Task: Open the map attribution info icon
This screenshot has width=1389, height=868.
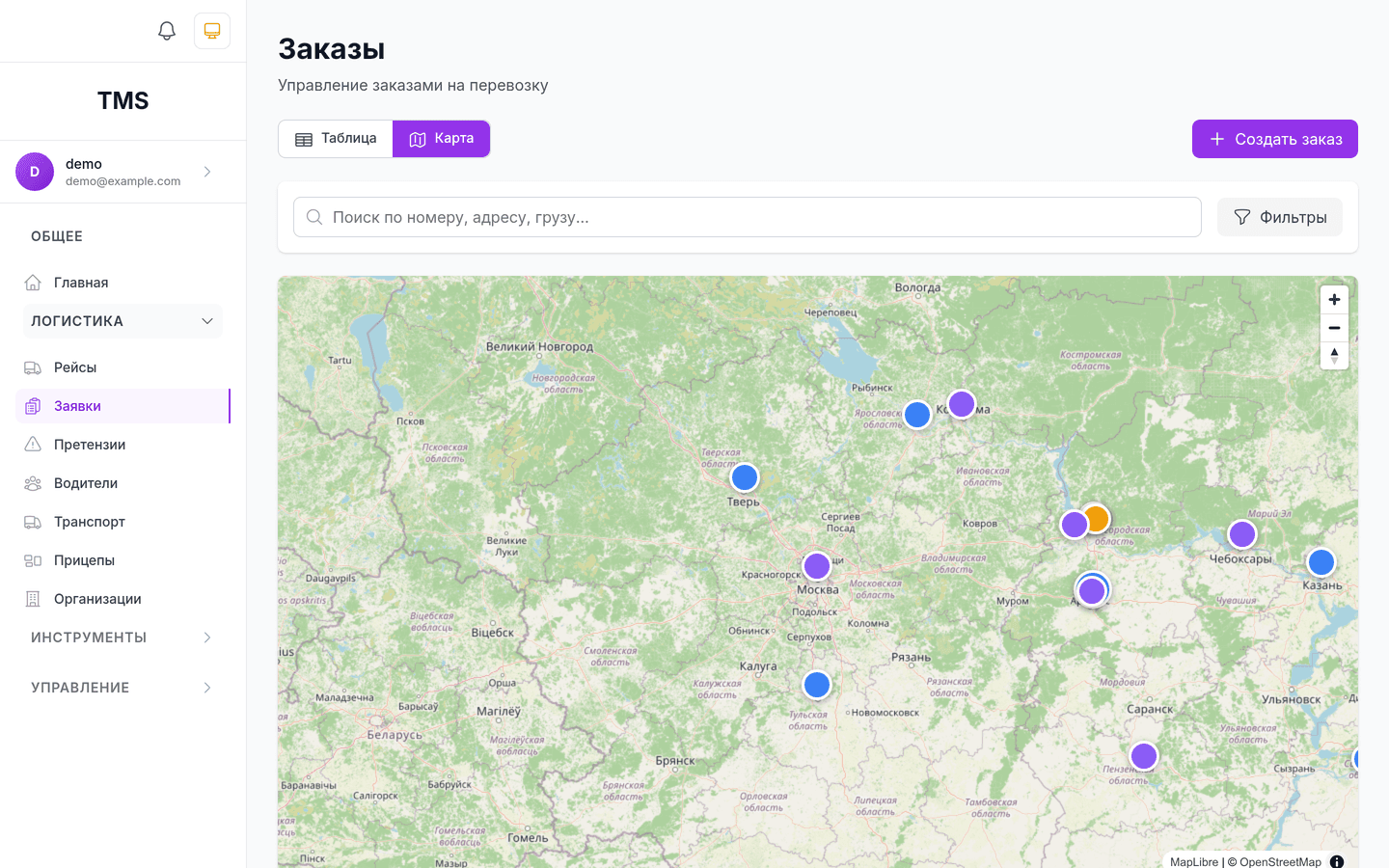Action: pos(1337,861)
